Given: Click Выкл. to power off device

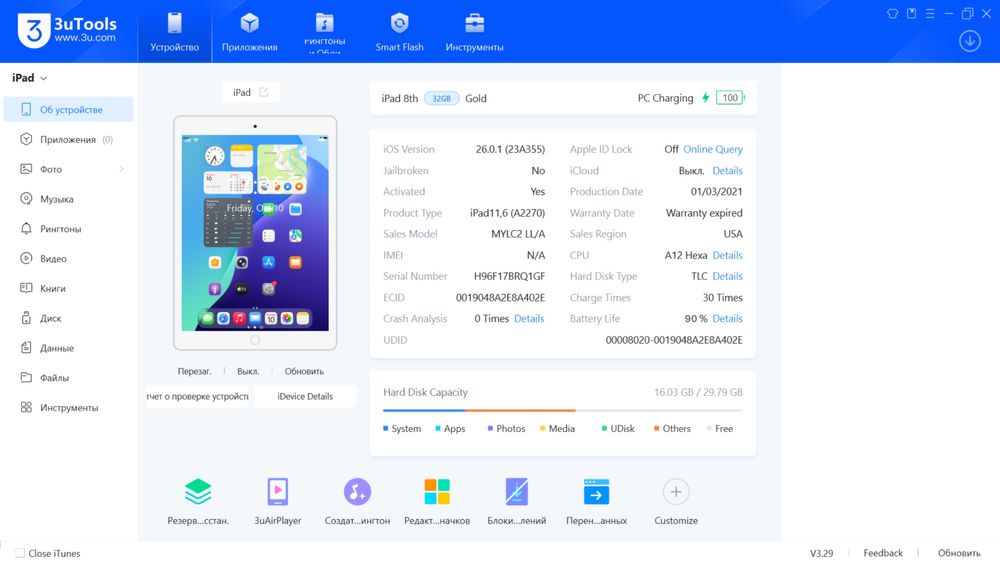Looking at the screenshot, I should click(x=248, y=371).
